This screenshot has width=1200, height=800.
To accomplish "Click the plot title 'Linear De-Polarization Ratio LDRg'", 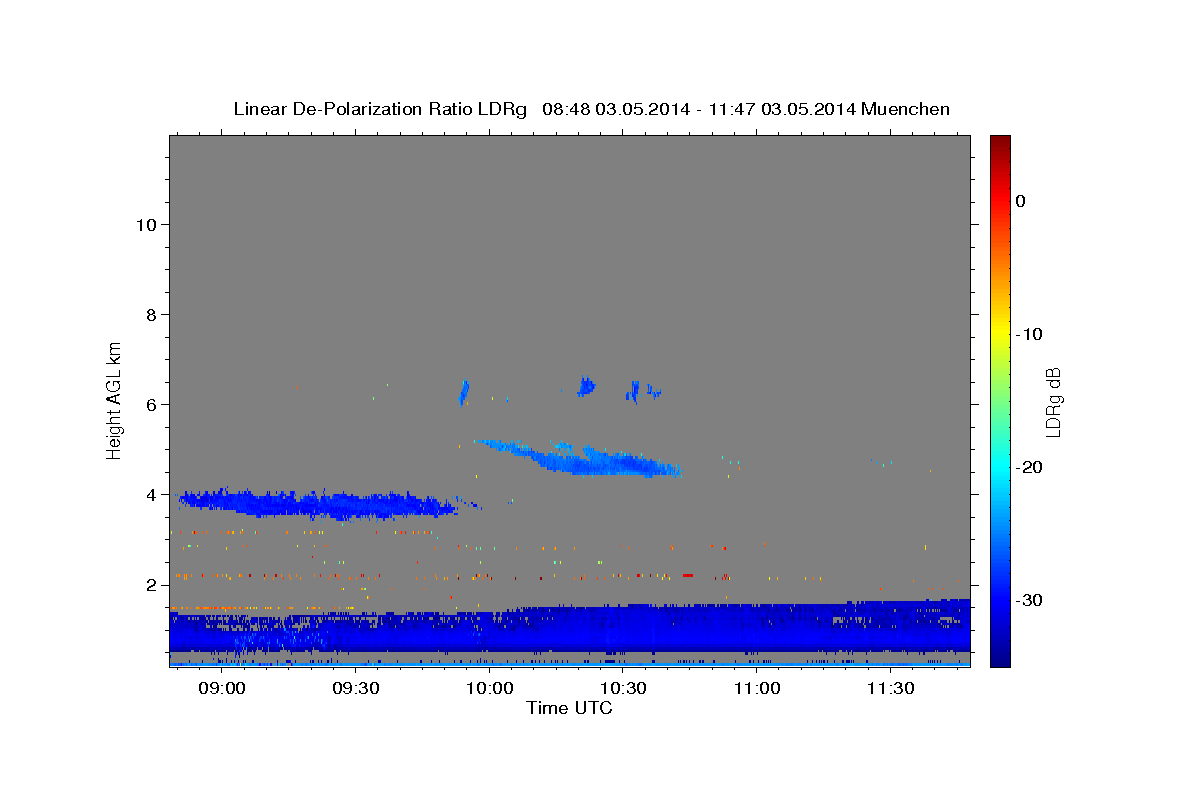I will pos(380,109).
